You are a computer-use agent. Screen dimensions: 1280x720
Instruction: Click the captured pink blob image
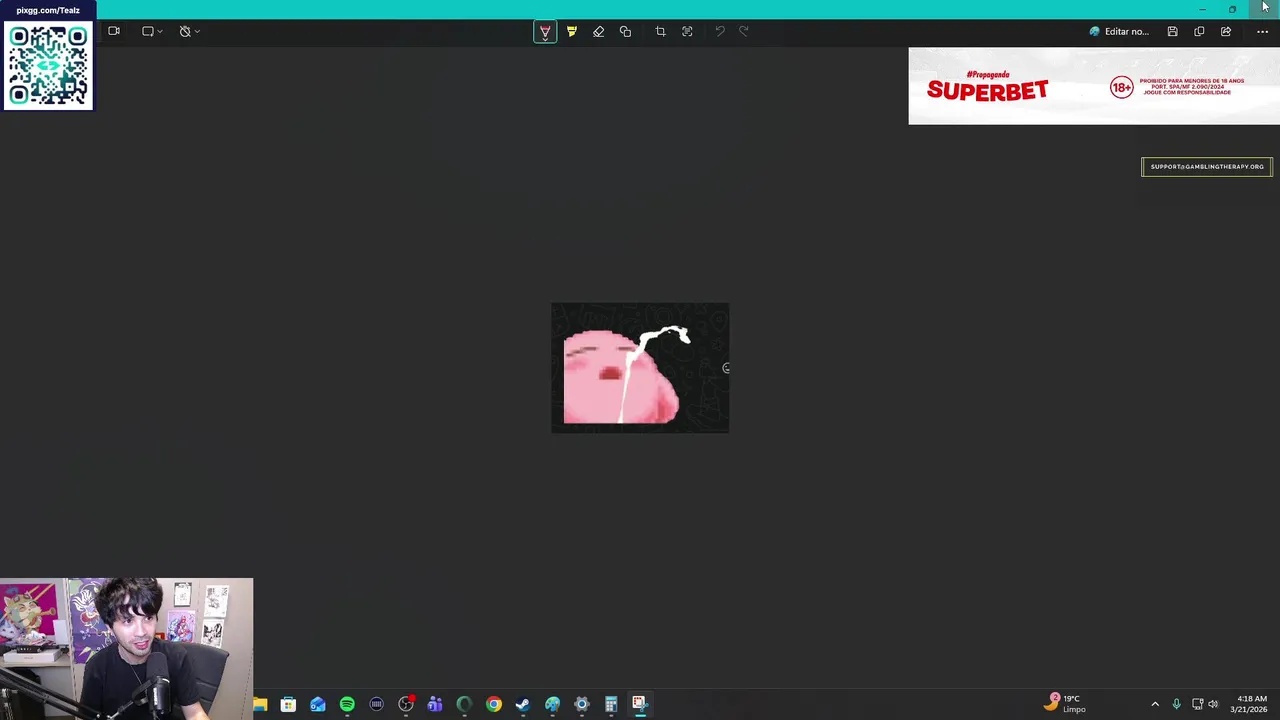[x=640, y=368]
